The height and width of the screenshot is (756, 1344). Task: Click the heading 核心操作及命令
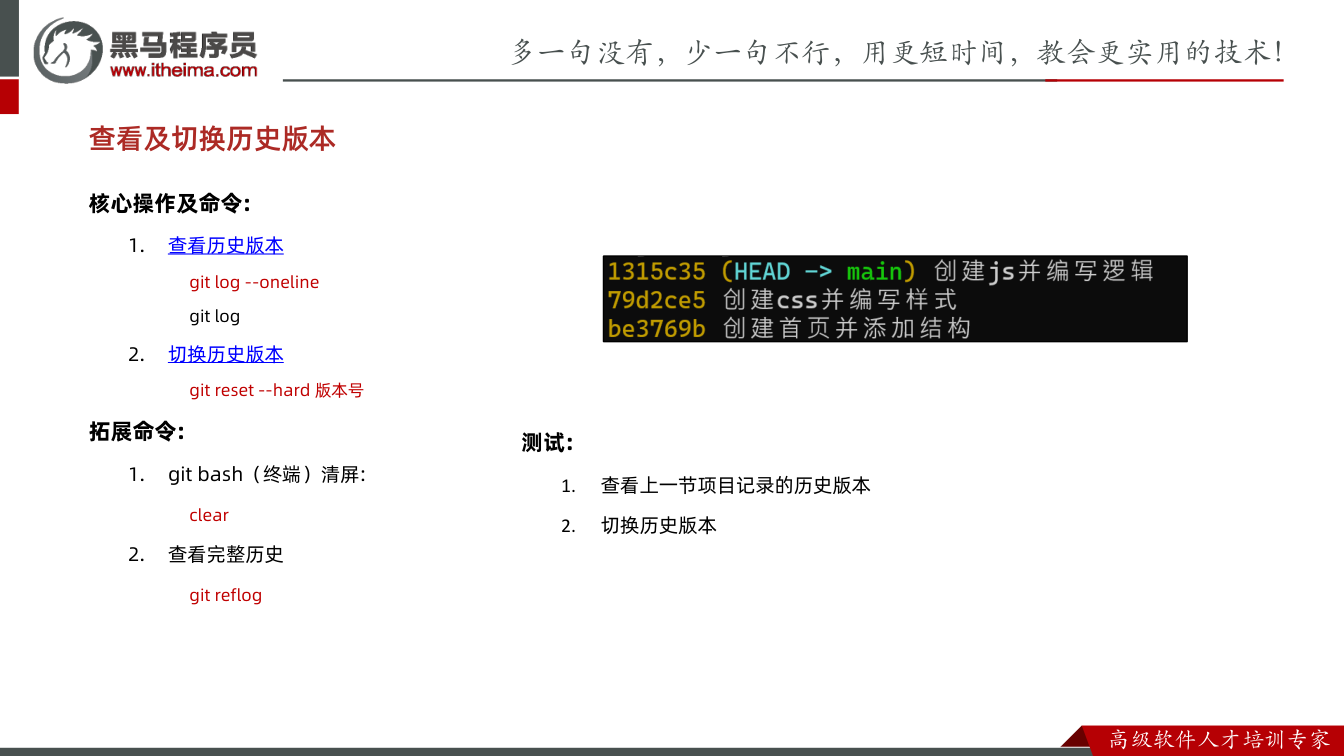(170, 204)
